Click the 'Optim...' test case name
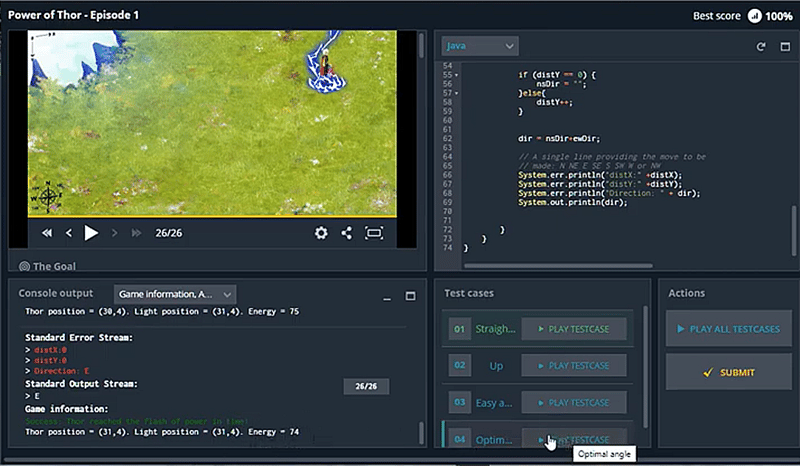This screenshot has height=466, width=800. point(493,439)
